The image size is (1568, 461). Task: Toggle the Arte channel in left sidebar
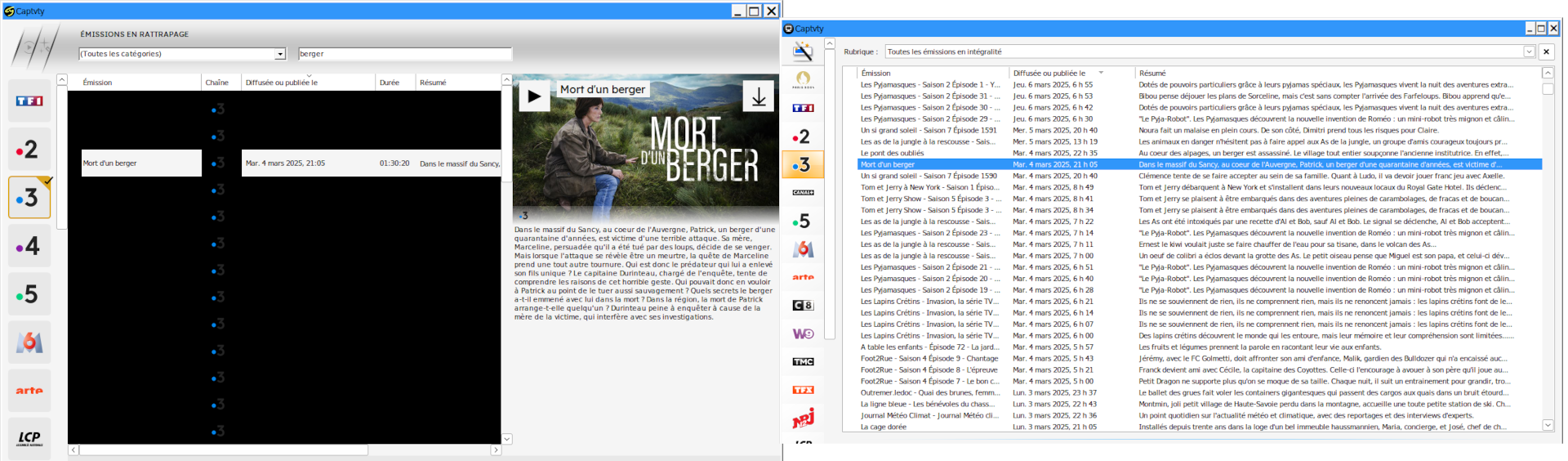(29, 391)
